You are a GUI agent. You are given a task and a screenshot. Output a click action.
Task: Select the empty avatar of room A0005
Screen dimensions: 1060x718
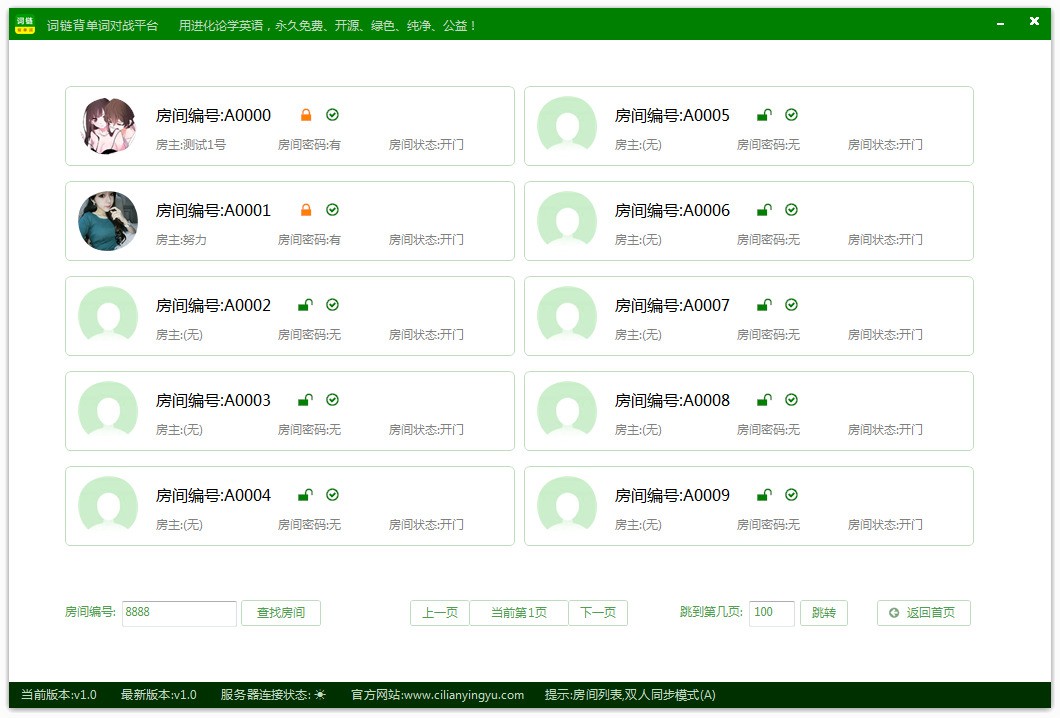567,126
